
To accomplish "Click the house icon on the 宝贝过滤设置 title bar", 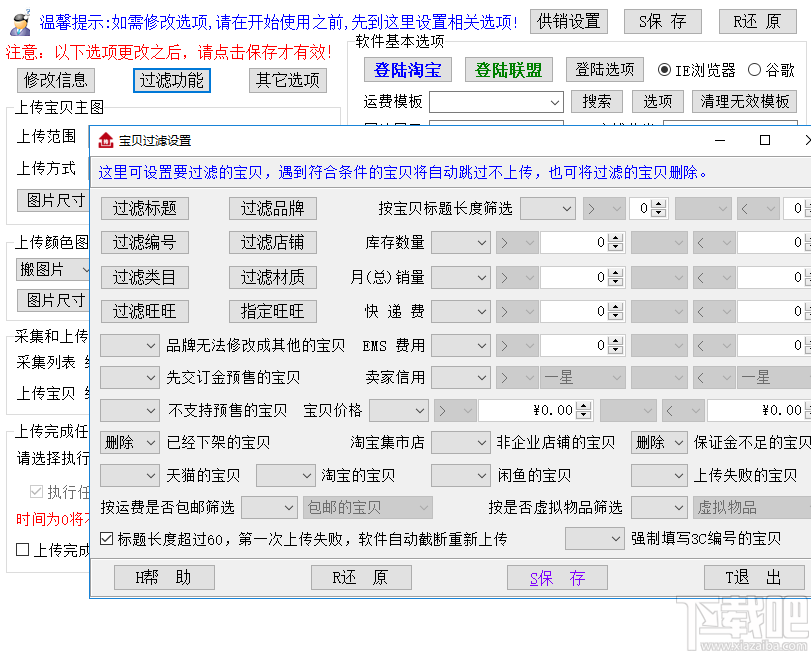I will click(x=106, y=140).
